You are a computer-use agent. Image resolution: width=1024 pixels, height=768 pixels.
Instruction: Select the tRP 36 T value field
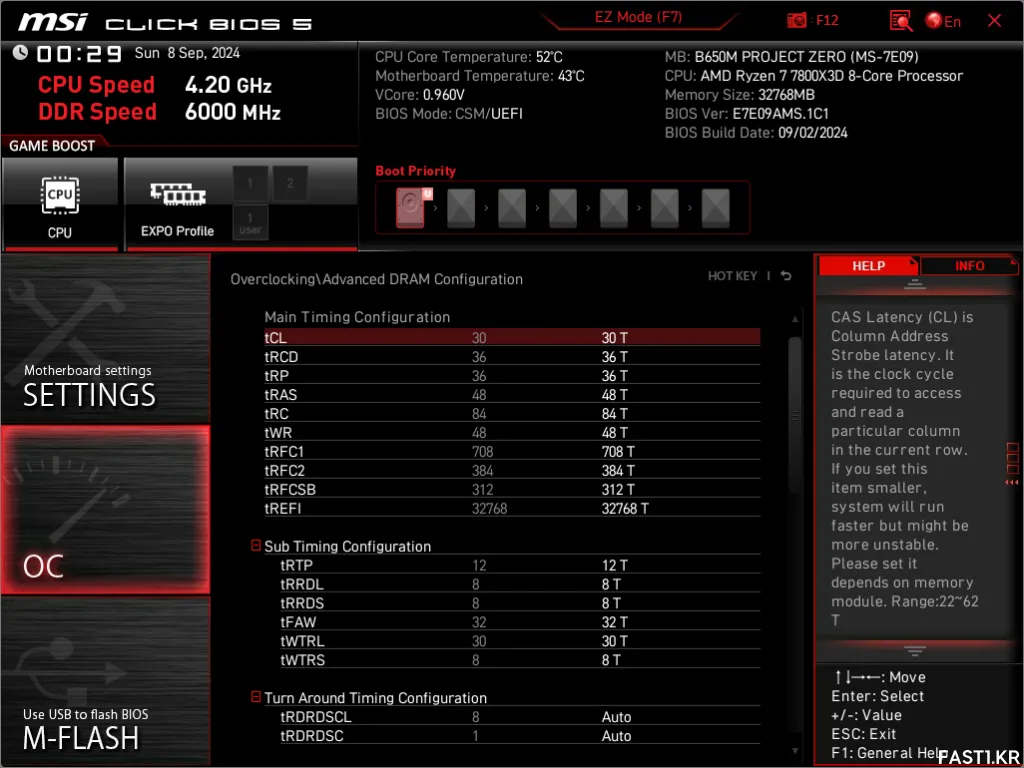[x=615, y=376]
